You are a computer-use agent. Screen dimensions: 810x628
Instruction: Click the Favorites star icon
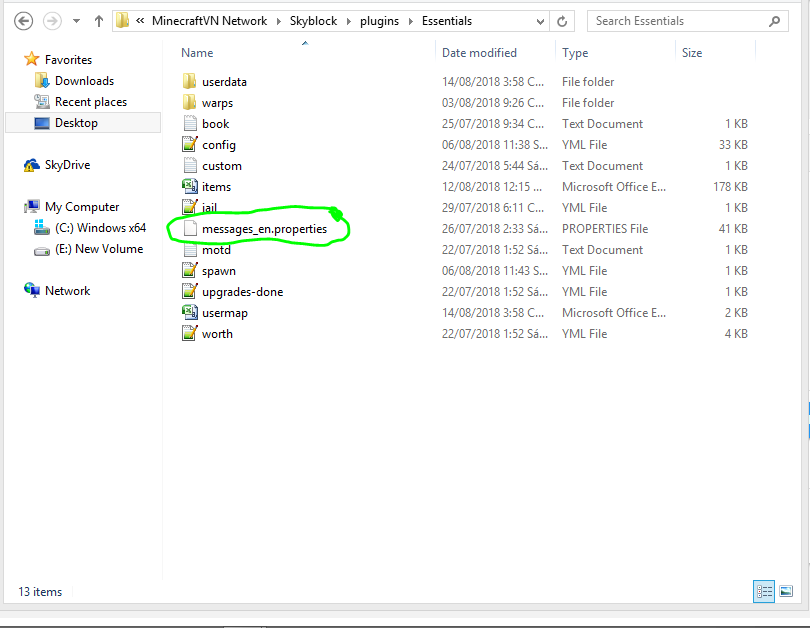pyautogui.click(x=32, y=59)
